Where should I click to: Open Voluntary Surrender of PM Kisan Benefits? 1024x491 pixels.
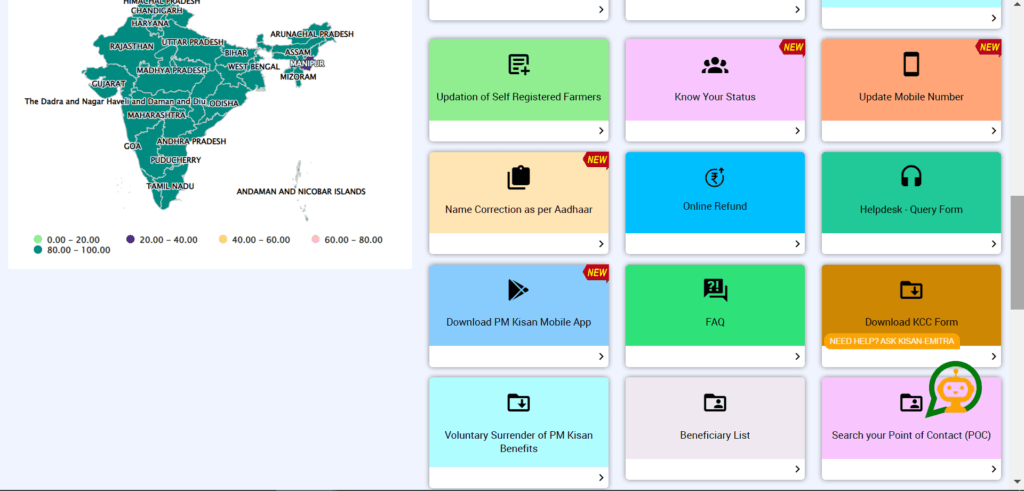coord(519,441)
